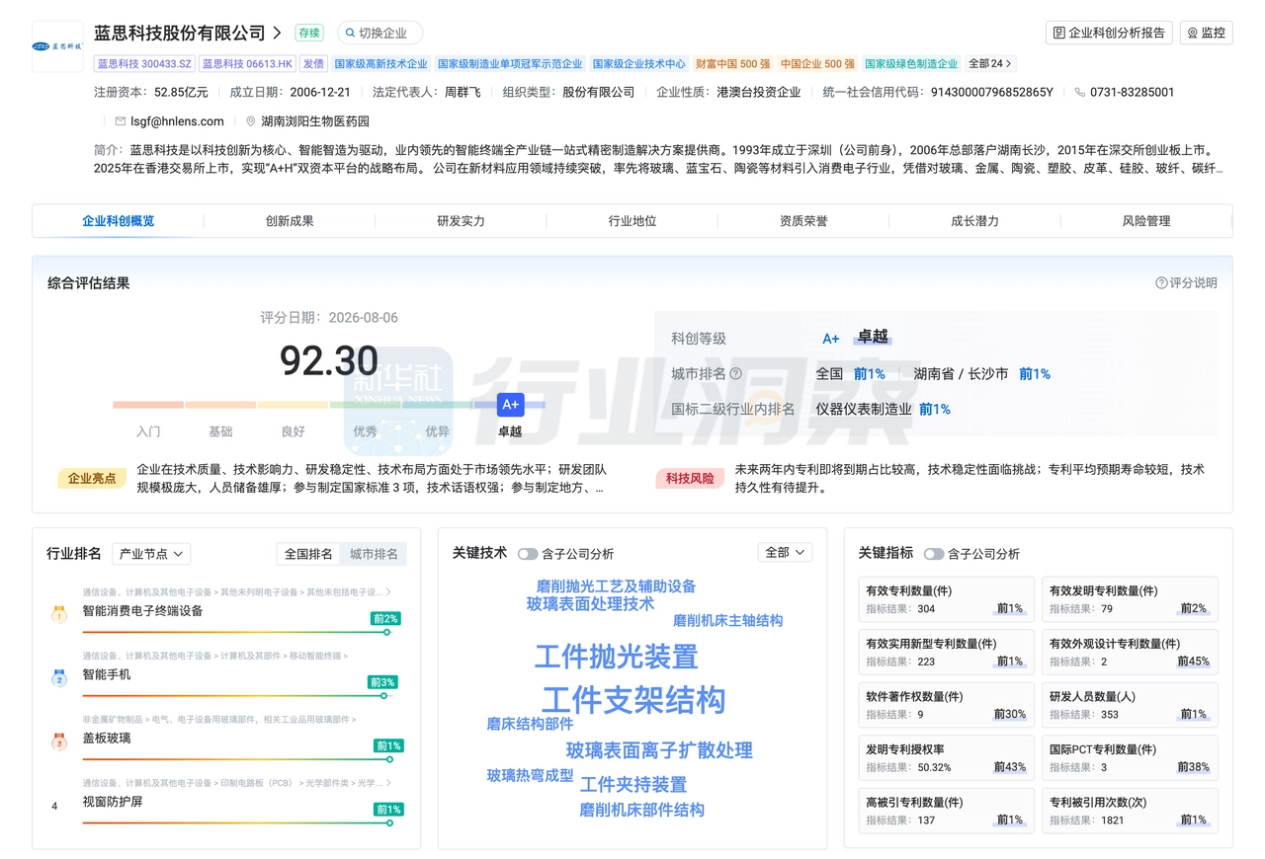
Task: Click the 研发人员数量(人) indicator card
Action: (1130, 705)
